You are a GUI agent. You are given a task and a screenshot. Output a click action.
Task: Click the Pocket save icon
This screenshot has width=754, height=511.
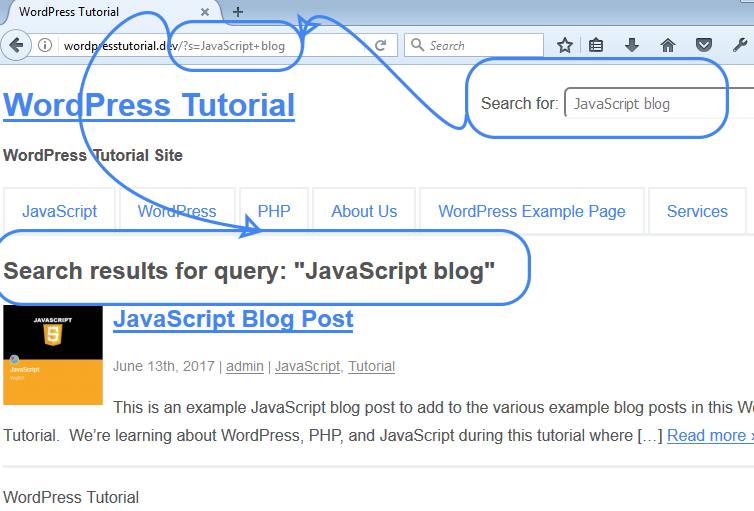pyautogui.click(x=704, y=45)
